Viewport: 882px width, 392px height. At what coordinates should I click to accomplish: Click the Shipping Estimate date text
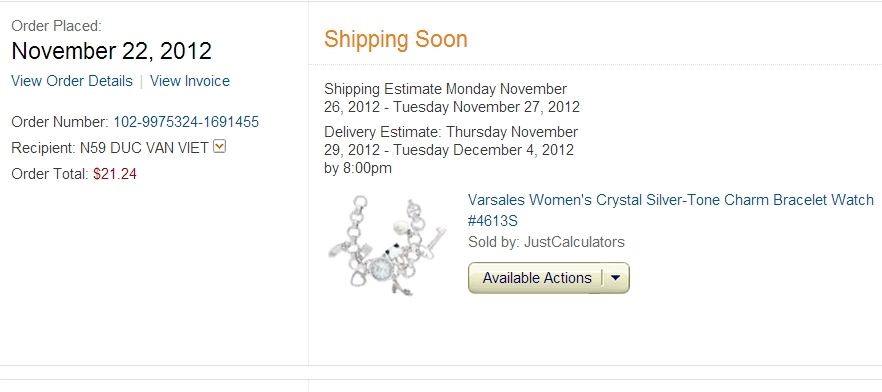tap(452, 98)
